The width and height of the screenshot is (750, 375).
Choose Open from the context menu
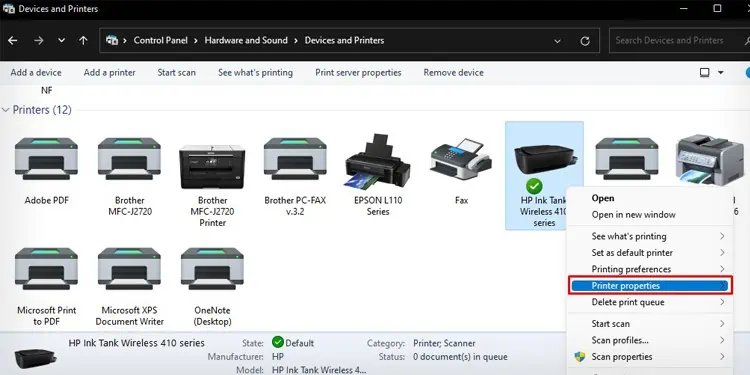pos(603,198)
